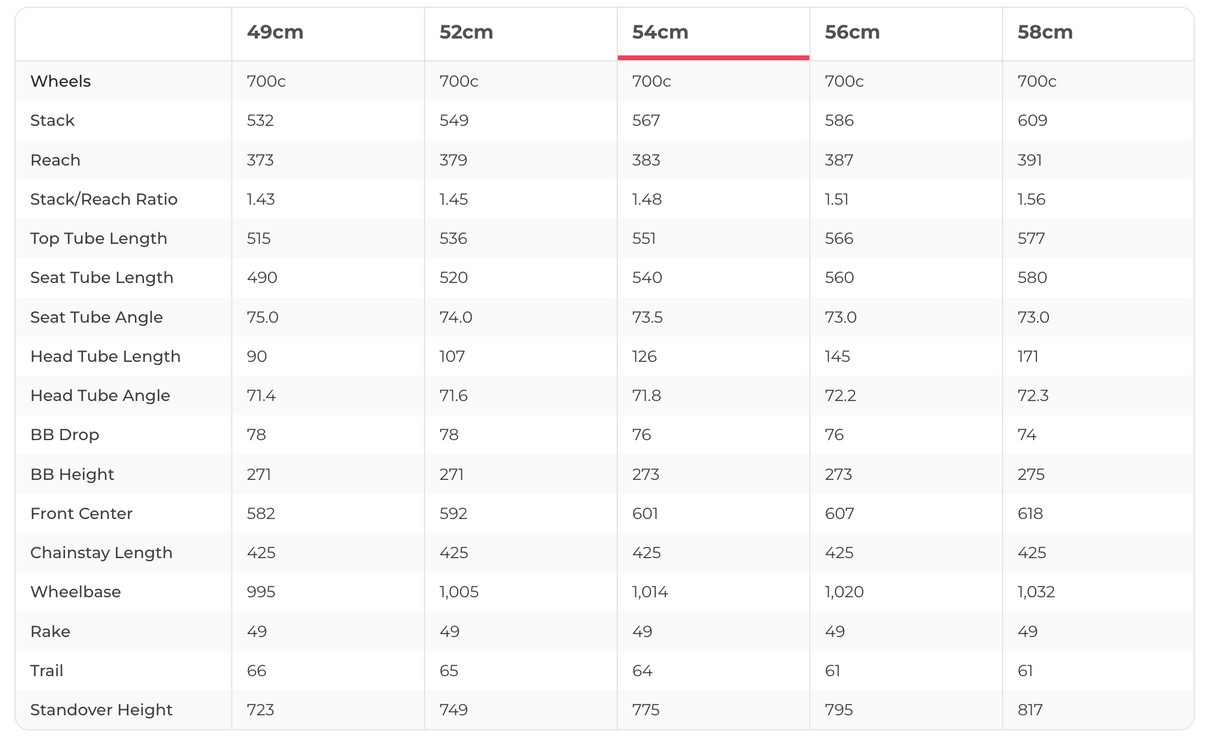
Task: Select the 49cm size column header
Action: [275, 32]
